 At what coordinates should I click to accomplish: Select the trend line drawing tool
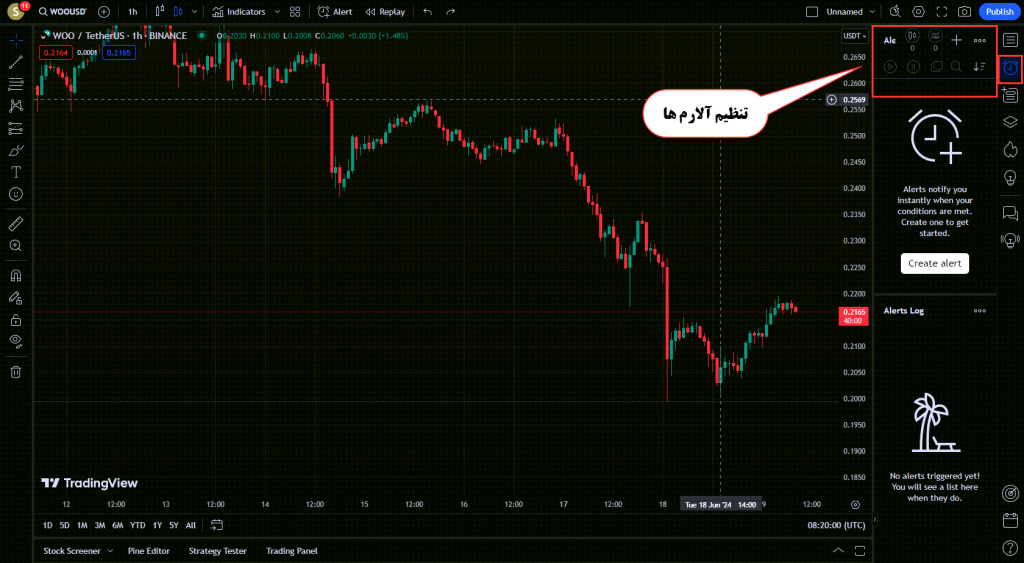point(16,62)
